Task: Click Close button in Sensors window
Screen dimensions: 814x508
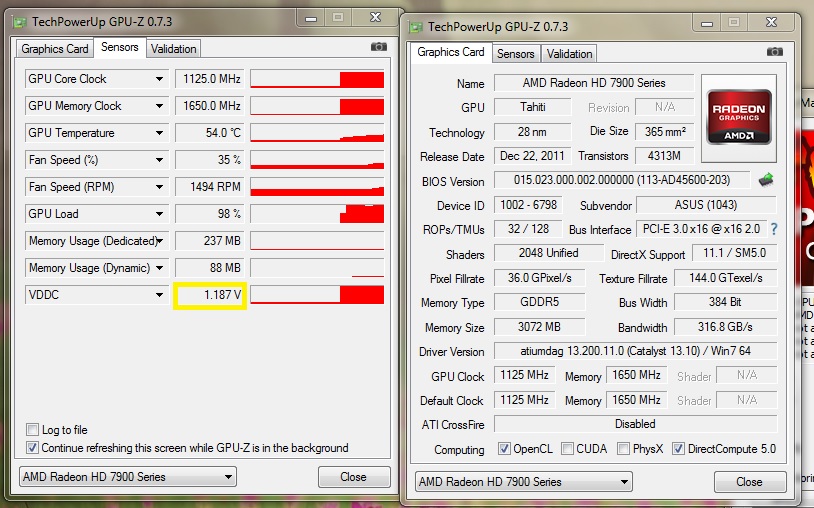Action: (x=354, y=476)
